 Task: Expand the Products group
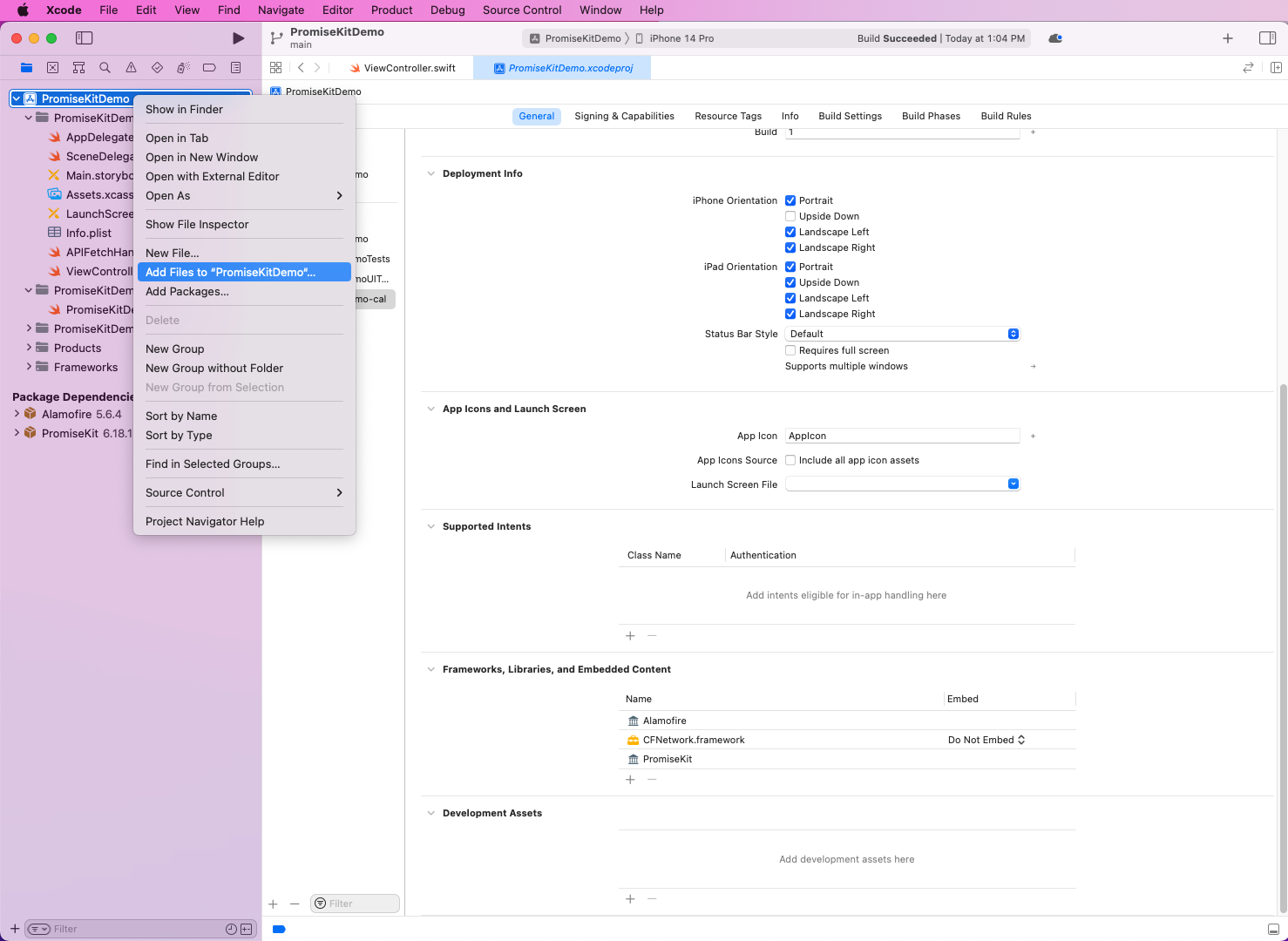[x=29, y=348]
